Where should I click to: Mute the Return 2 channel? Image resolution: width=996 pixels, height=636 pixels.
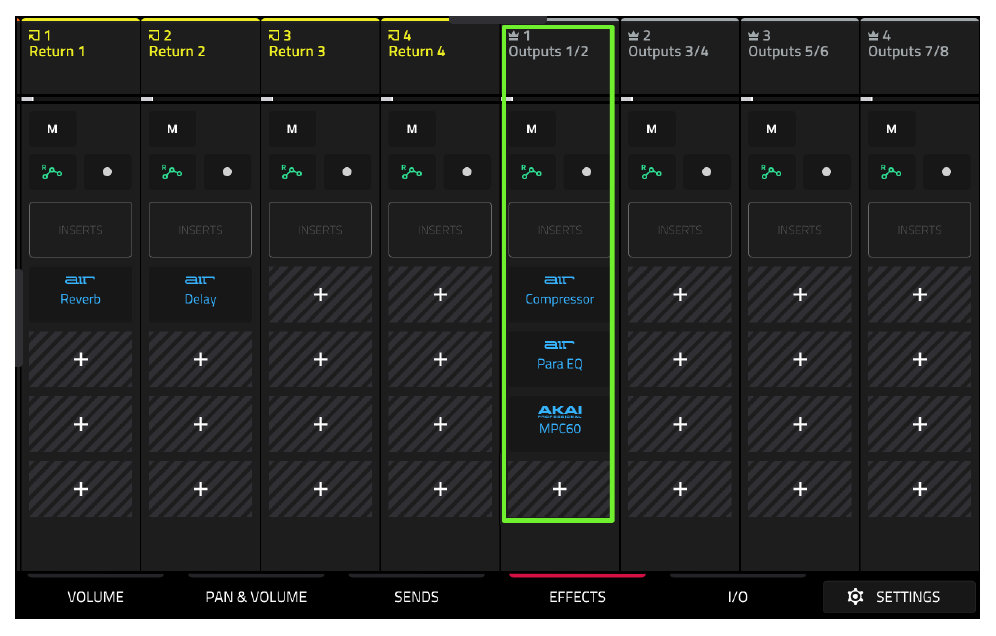pyautogui.click(x=172, y=129)
